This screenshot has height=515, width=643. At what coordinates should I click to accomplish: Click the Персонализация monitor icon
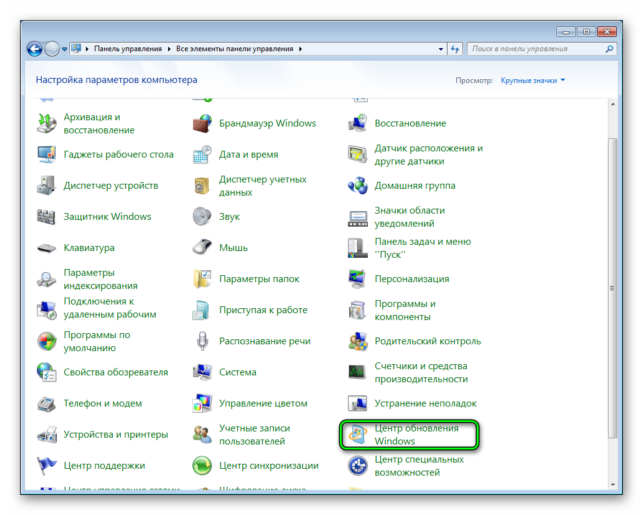point(358,279)
